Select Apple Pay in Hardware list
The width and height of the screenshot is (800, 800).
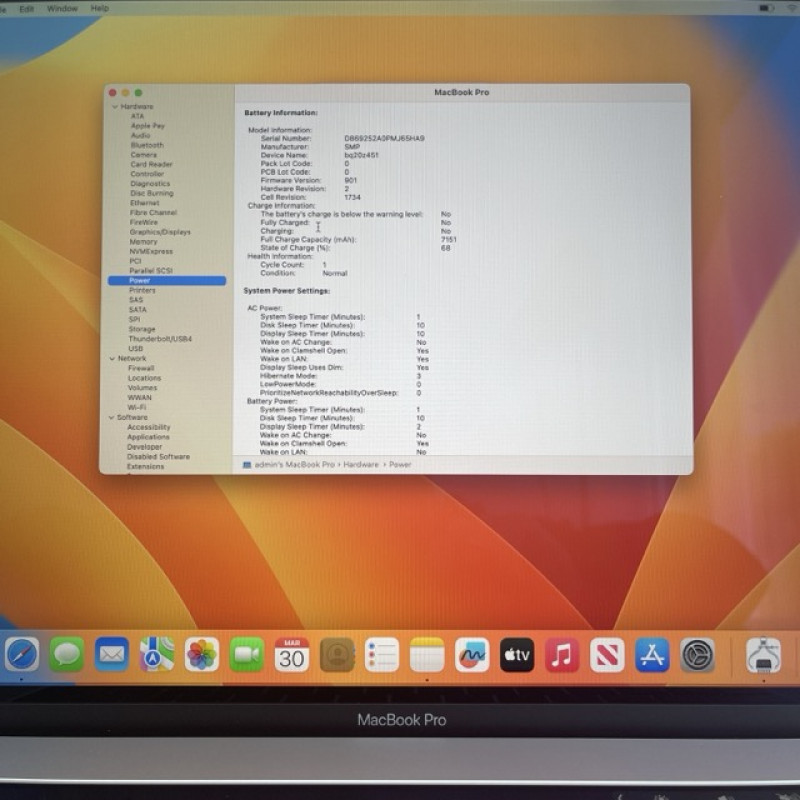(x=147, y=126)
